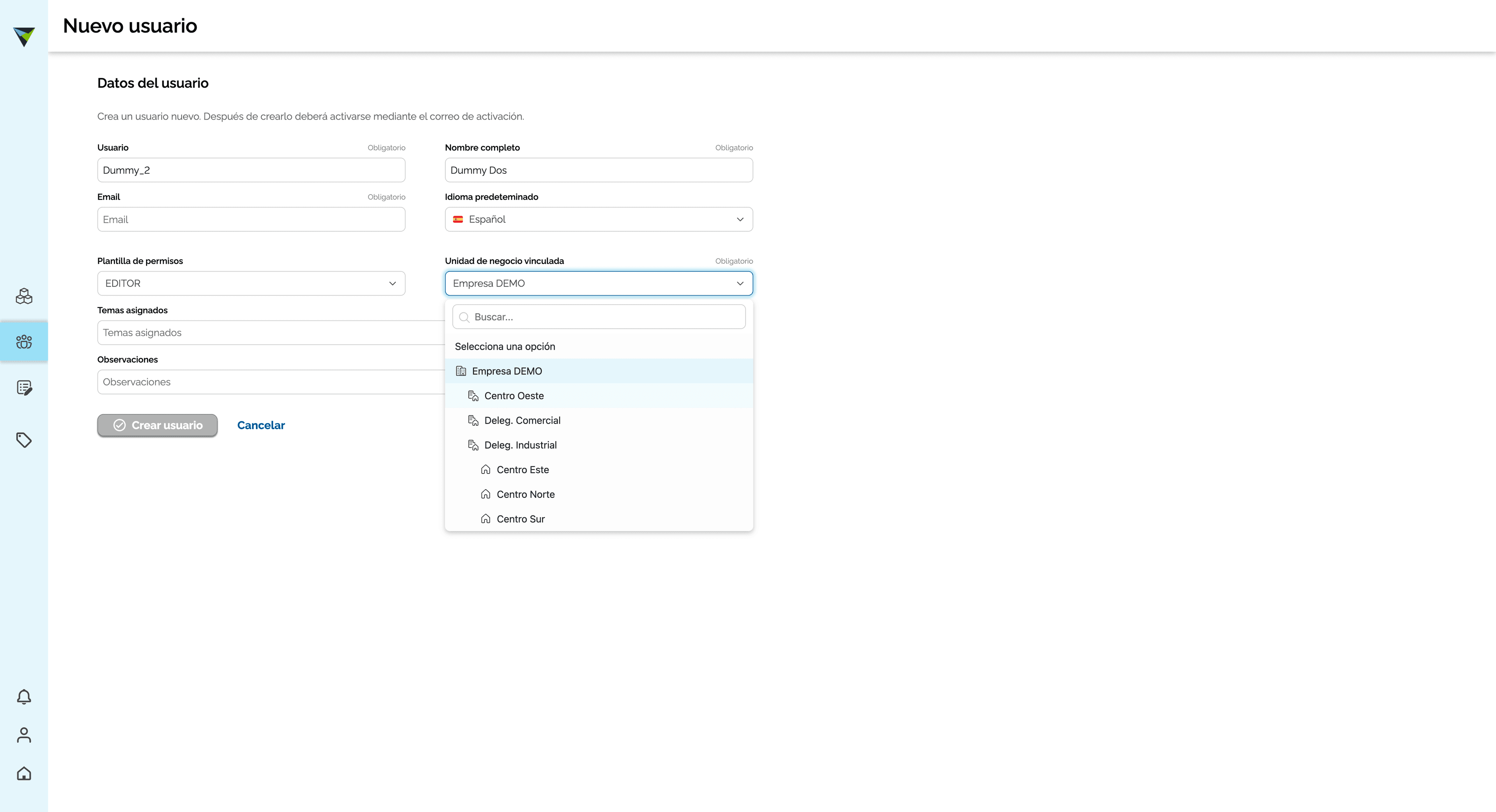Select Empresa DEMO in the option list
Screen dimensions: 1496x812
(599, 371)
